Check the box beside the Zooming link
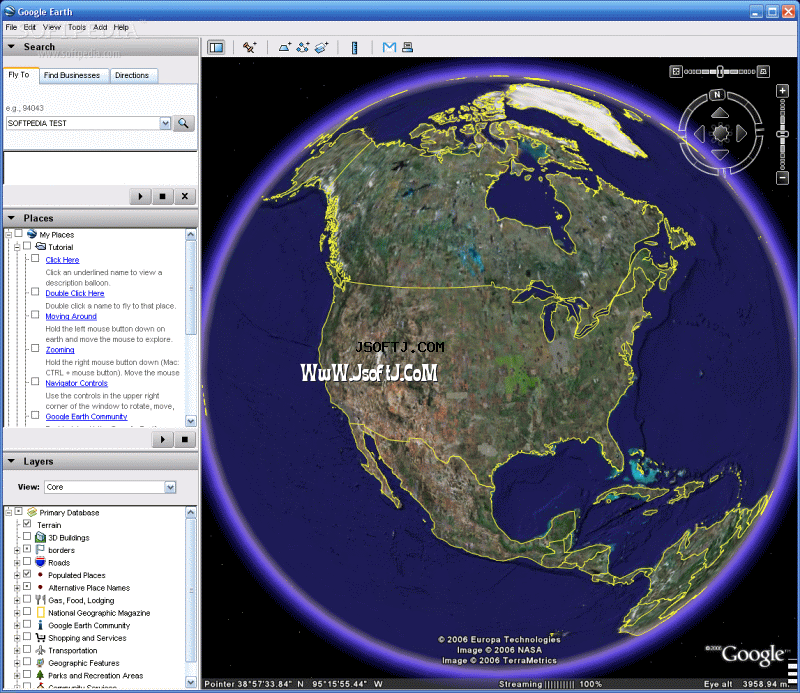 (35, 348)
